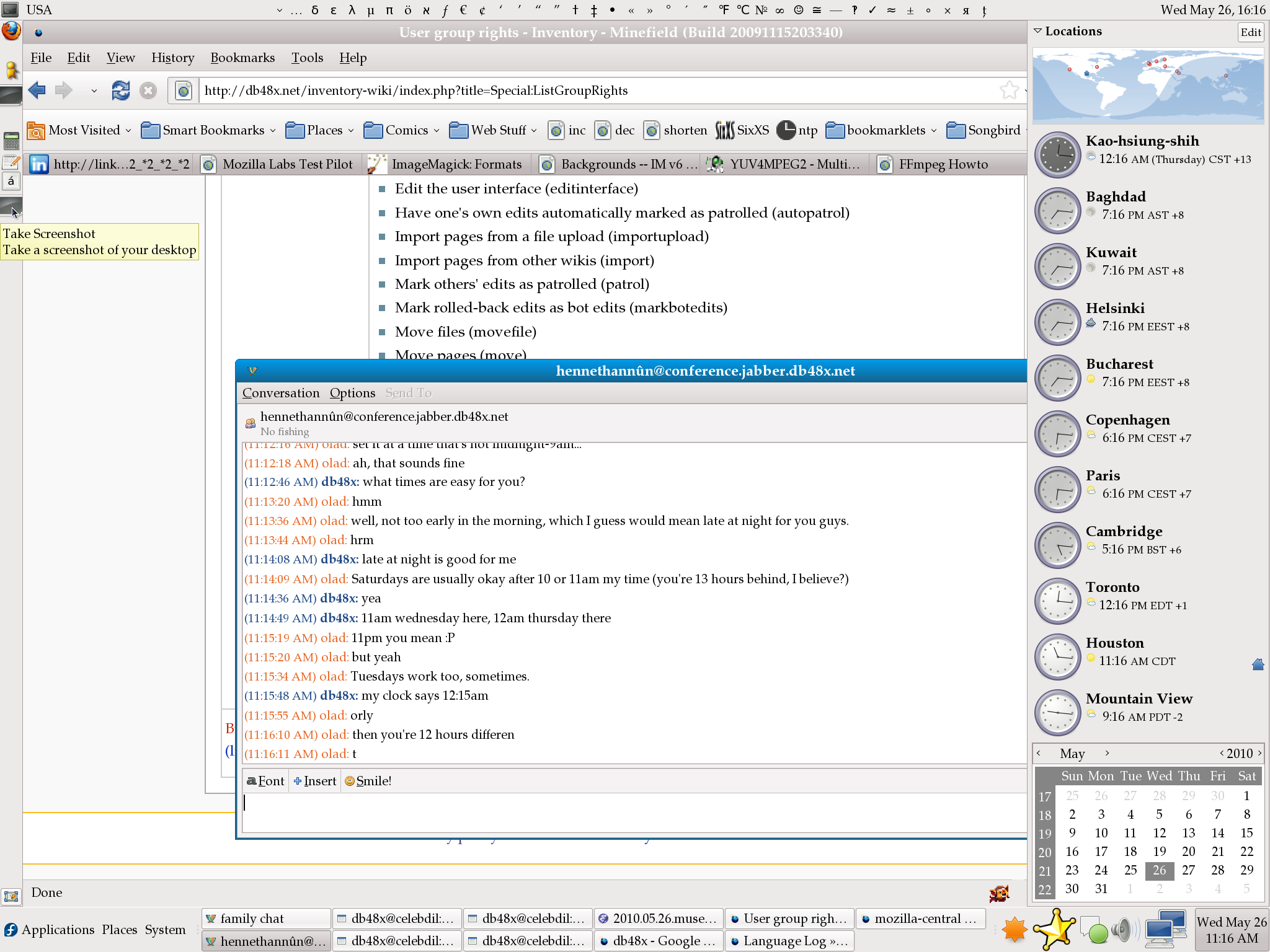Screen dimensions: 1270x952
Task: Open the History menu
Action: [172, 58]
